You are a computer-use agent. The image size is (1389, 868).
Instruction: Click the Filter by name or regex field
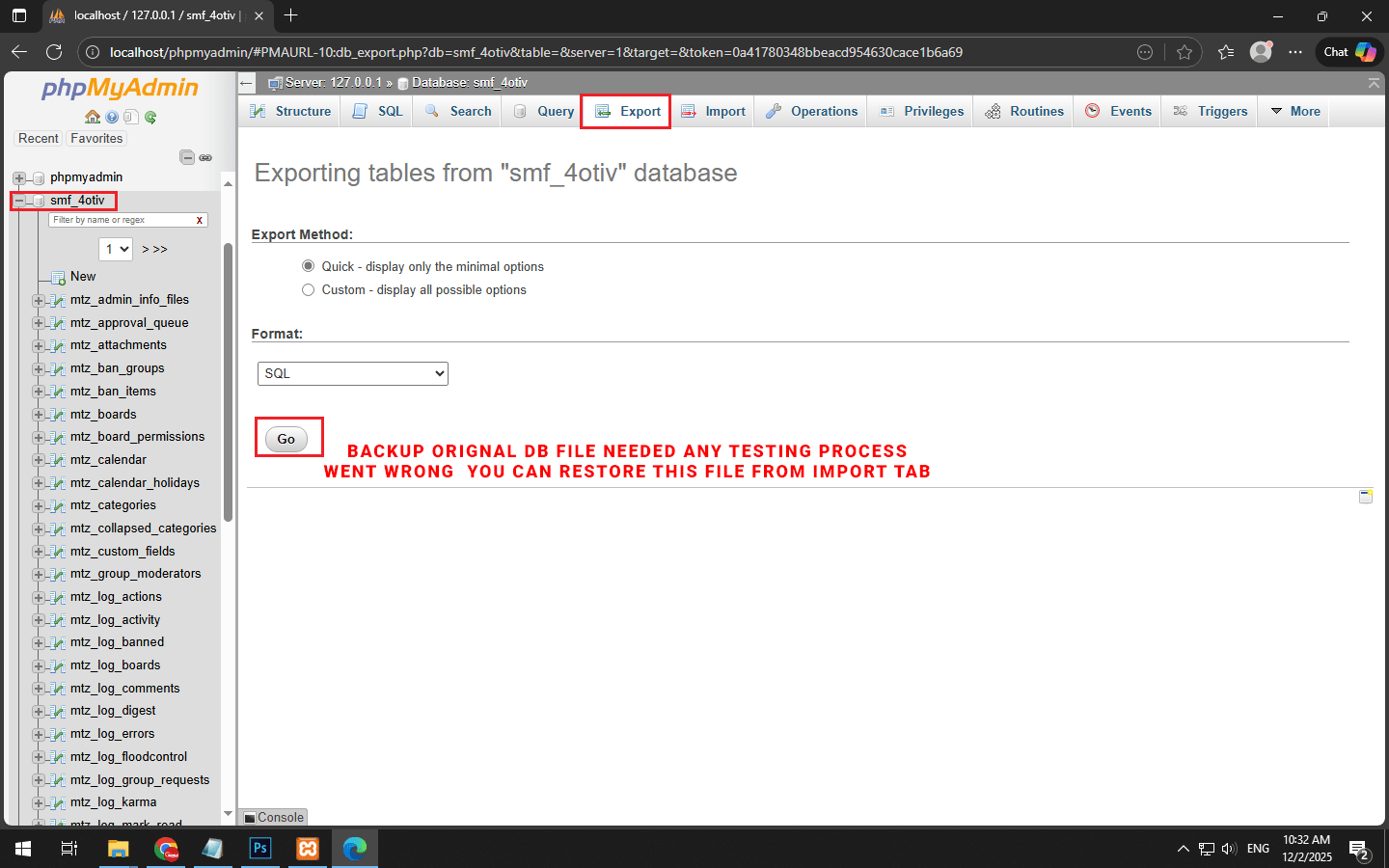click(x=121, y=220)
